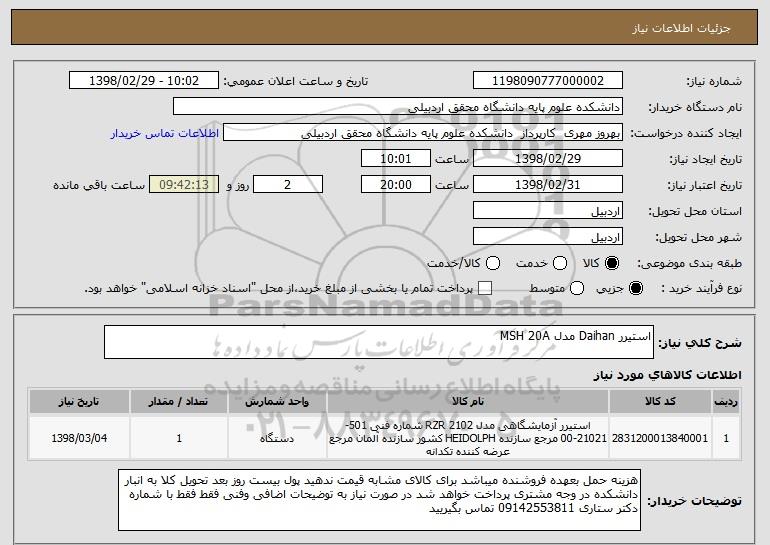This screenshot has height=545, width=770.
Task: Click the request number field 1198090777000002
Action: click(x=548, y=81)
